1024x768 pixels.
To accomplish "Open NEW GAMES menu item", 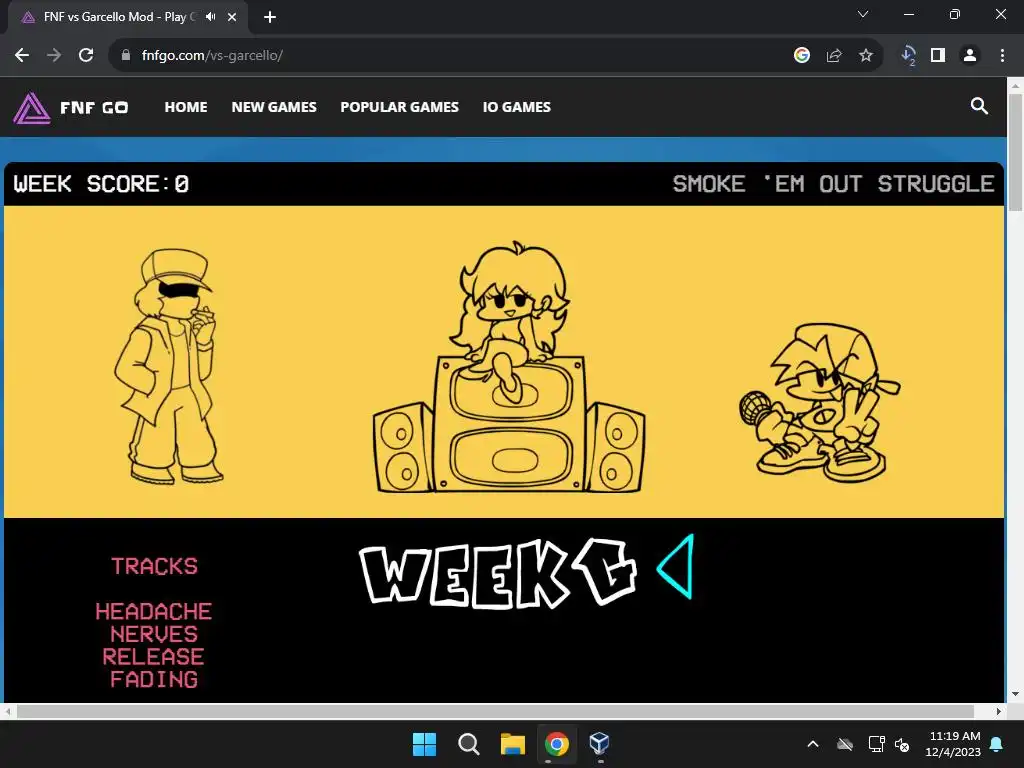I will (274, 107).
